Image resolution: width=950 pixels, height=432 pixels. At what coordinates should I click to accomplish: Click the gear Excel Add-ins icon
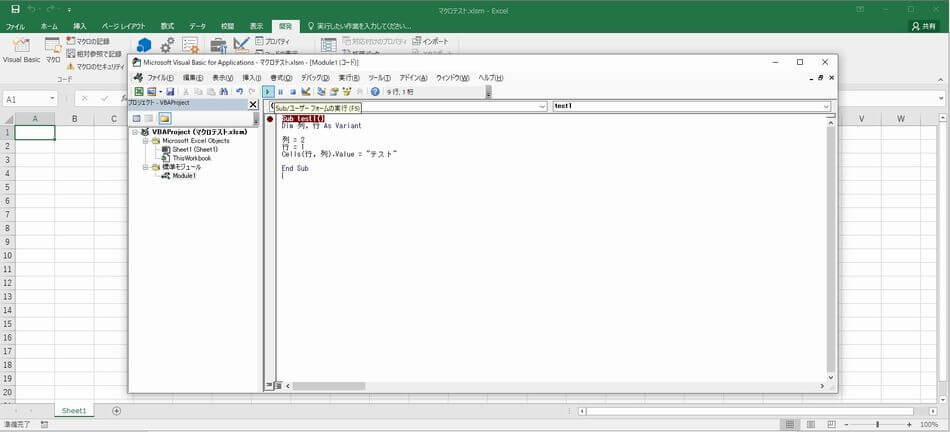pyautogui.click(x=167, y=45)
